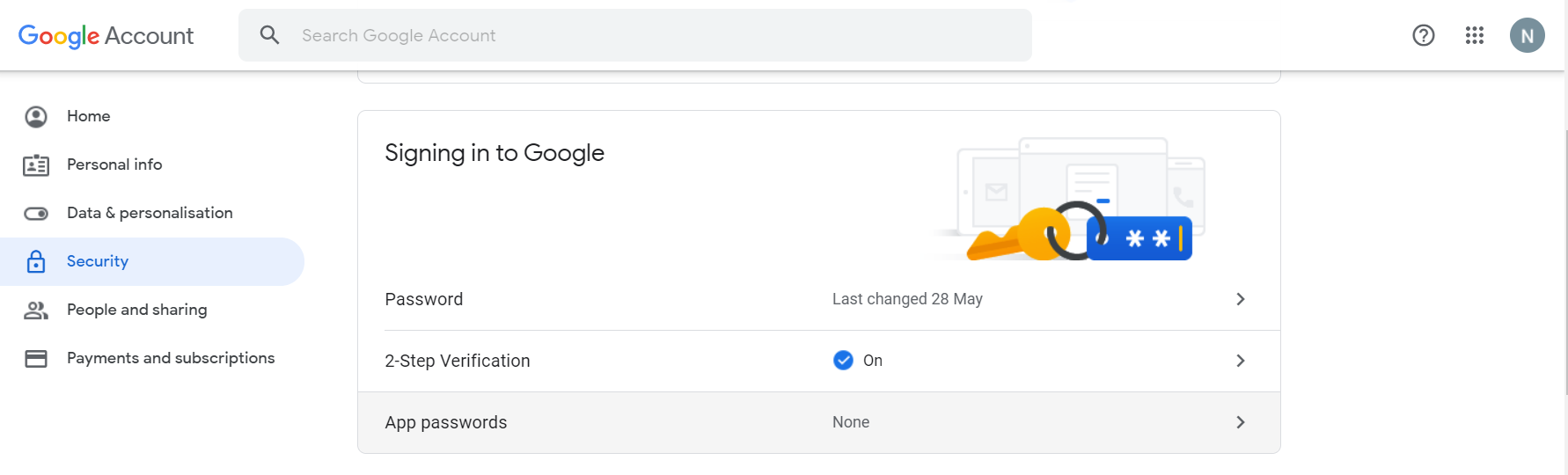Open the Payments and subscriptions section

point(171,358)
